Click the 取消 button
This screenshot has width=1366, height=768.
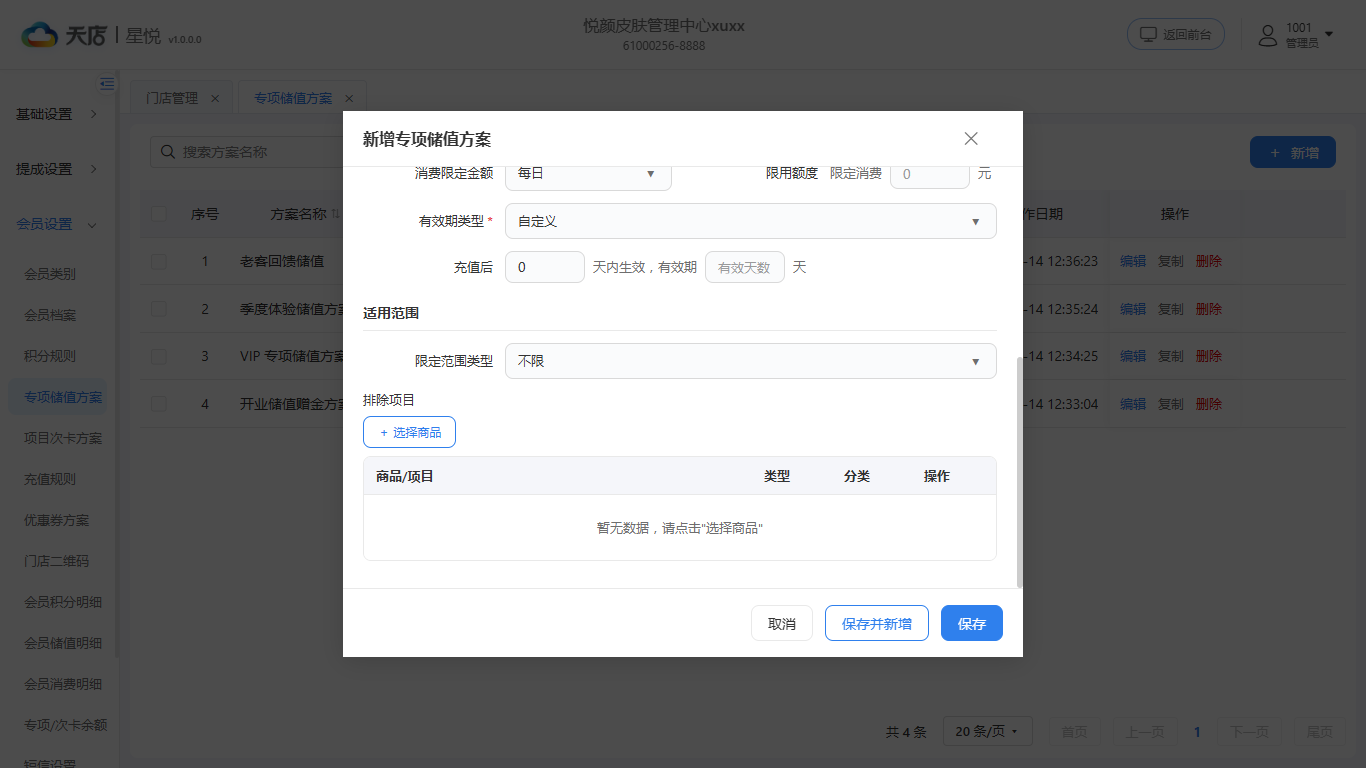[782, 623]
